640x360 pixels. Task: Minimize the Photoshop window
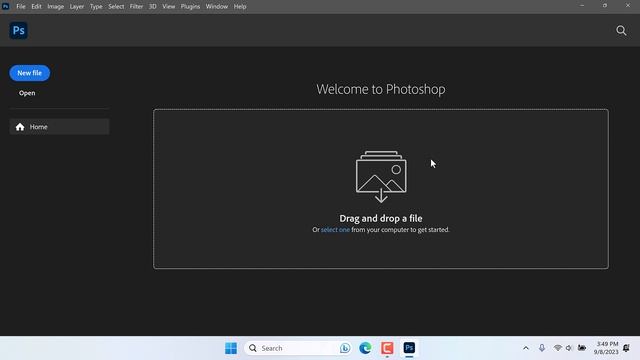tap(582, 6)
